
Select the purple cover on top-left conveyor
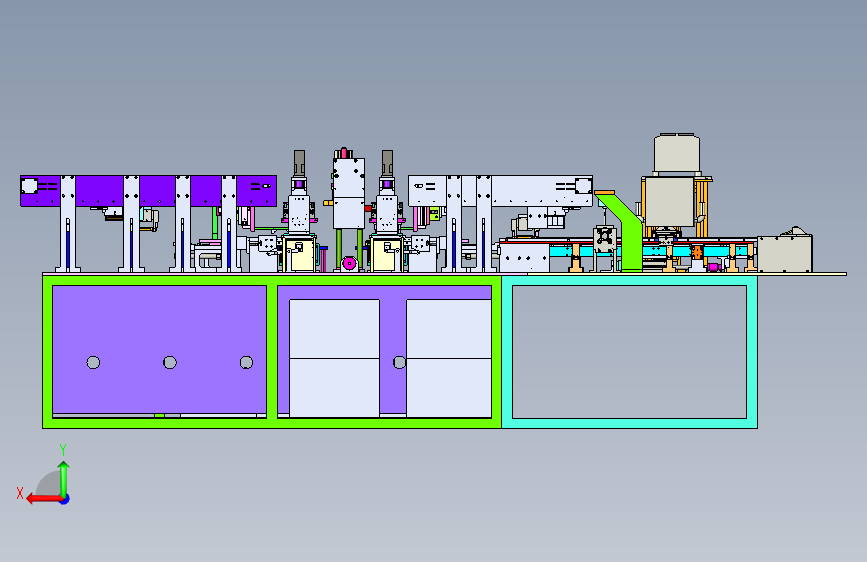[148, 191]
